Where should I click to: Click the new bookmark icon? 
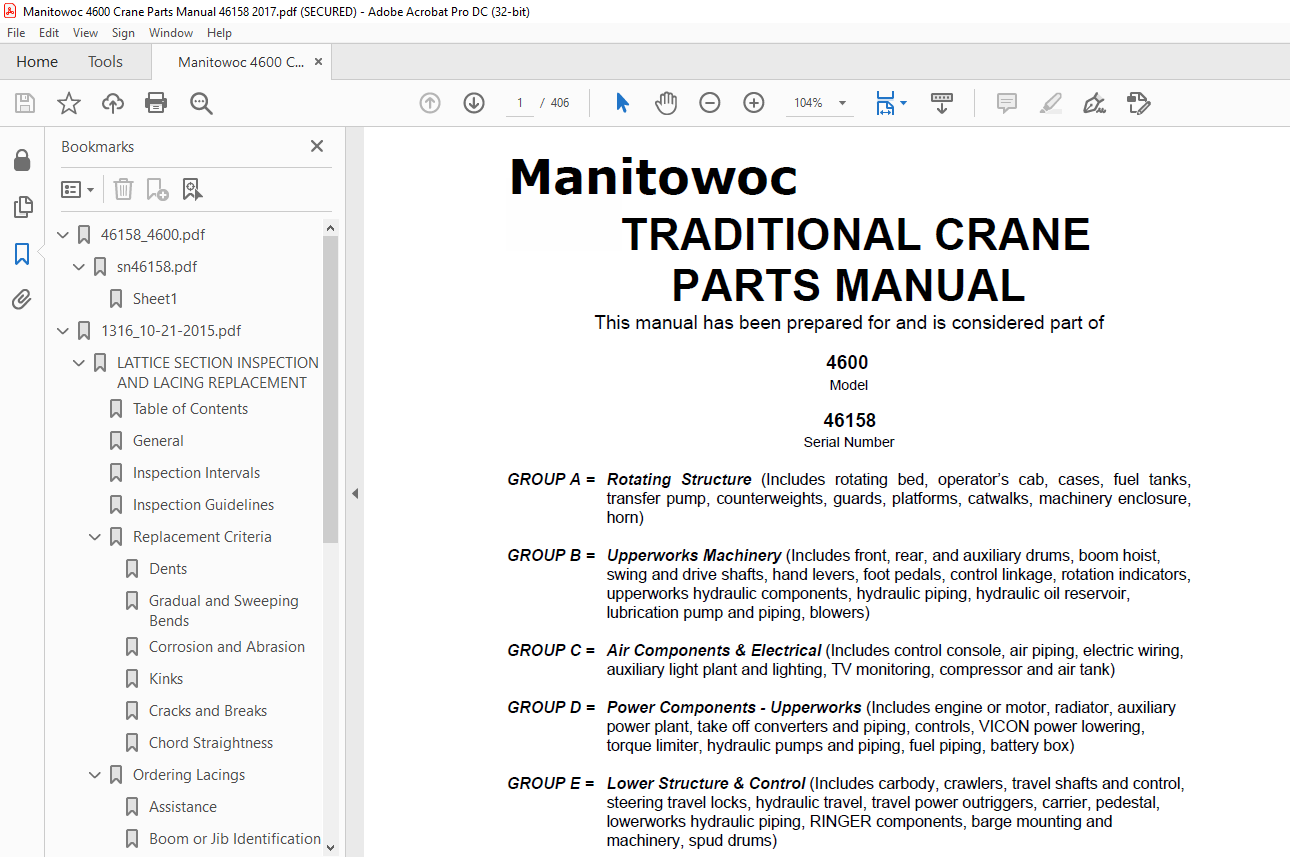[157, 189]
